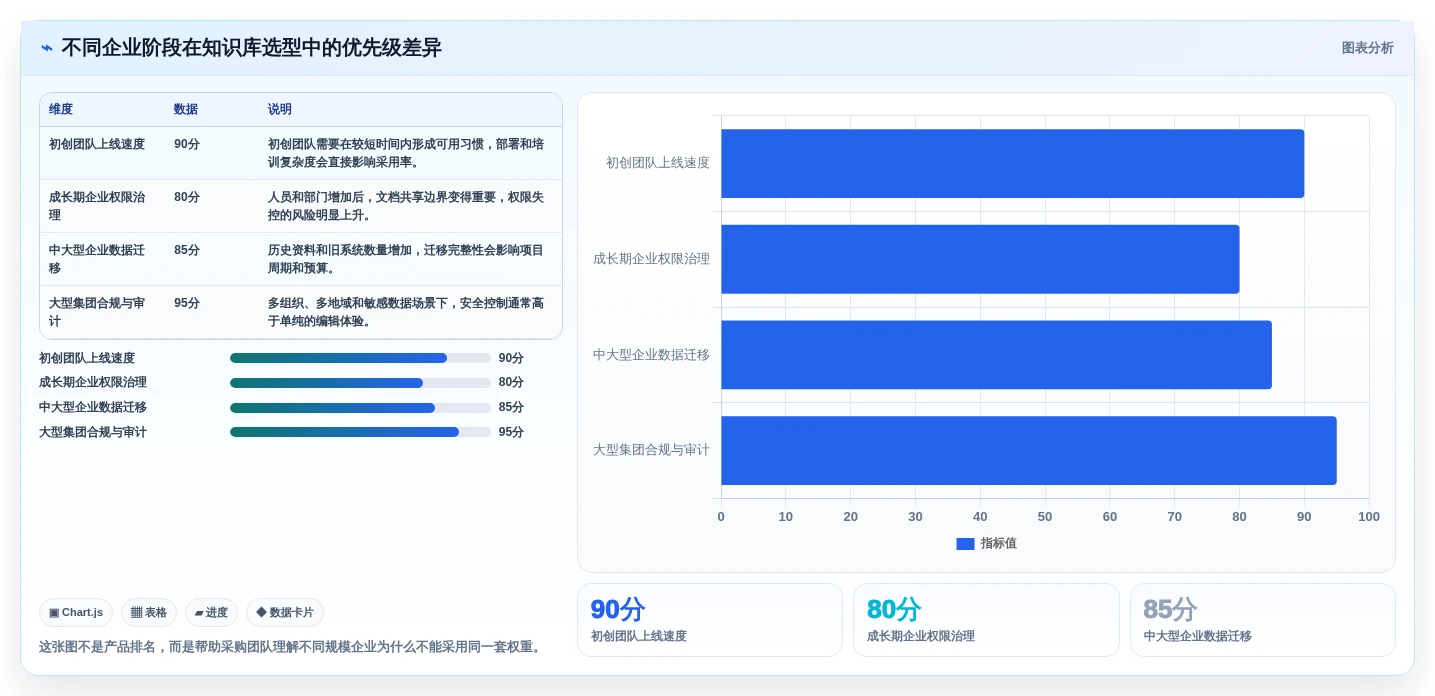1435x696 pixels.
Task: Click the 进度 tag chip
Action: pyautogui.click(x=211, y=612)
